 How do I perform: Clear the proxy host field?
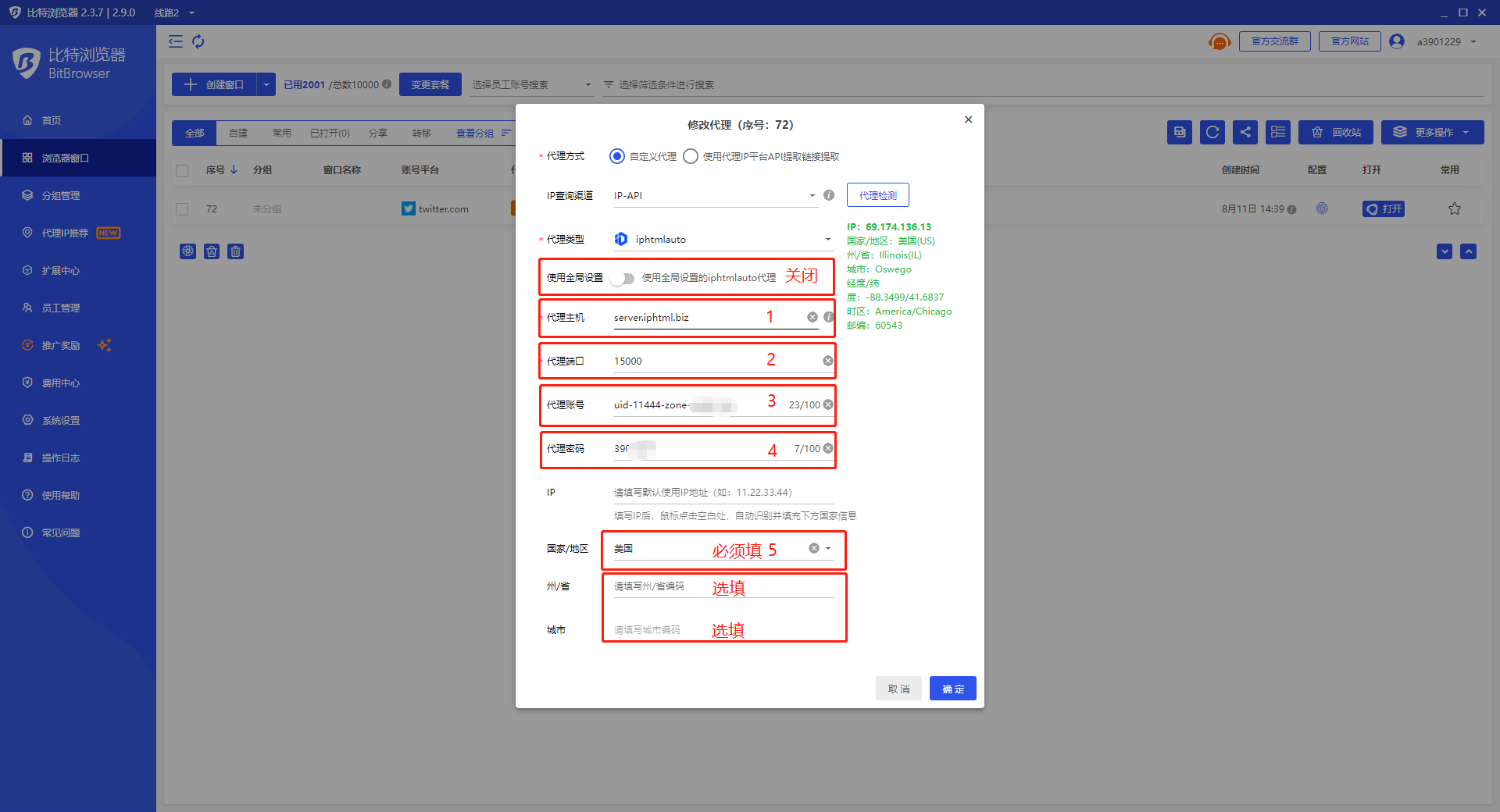(x=812, y=317)
